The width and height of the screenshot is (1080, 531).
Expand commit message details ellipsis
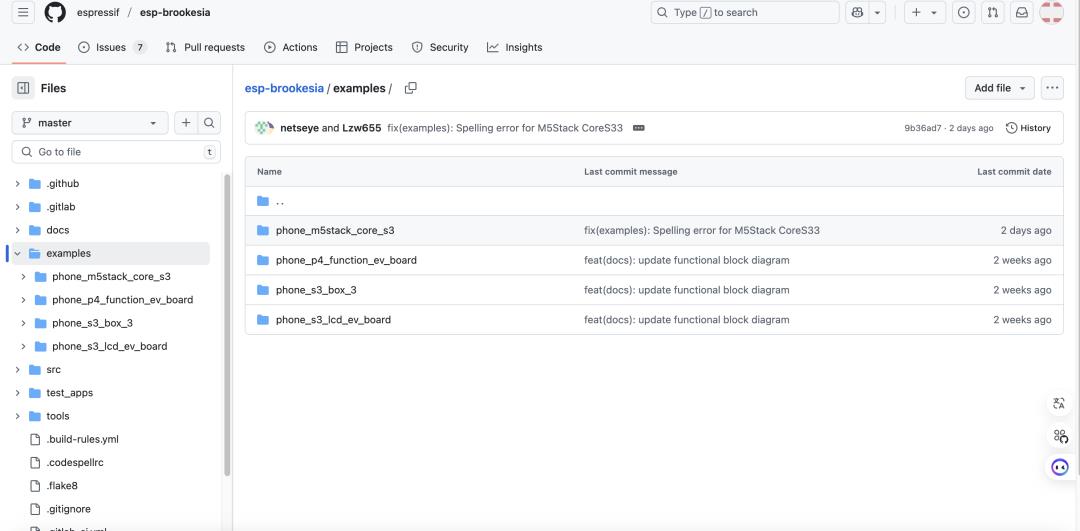[x=638, y=128]
